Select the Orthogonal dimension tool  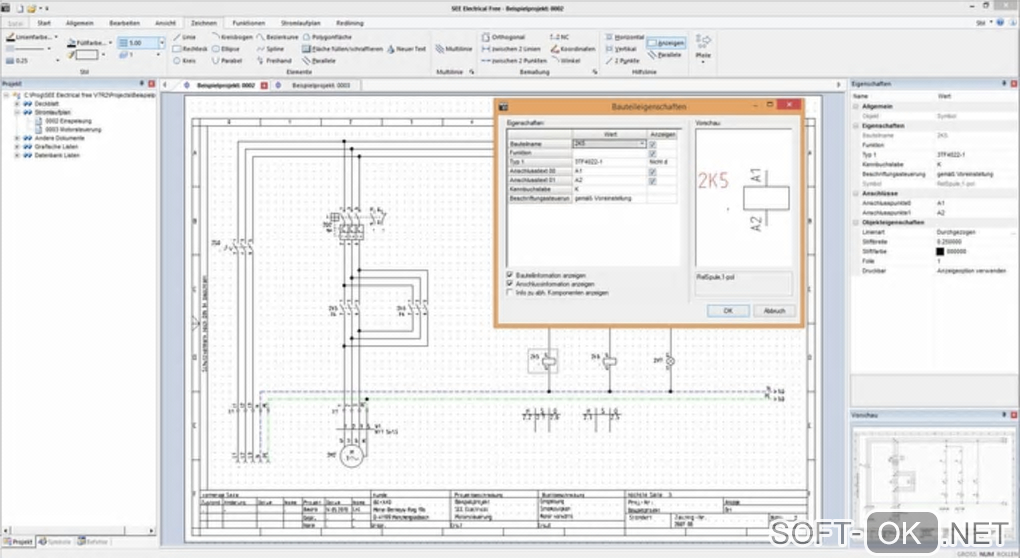(508, 36)
